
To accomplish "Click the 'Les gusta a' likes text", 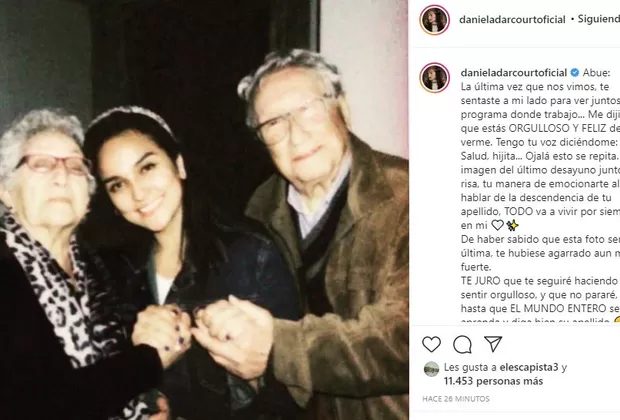I will [x=470, y=367].
